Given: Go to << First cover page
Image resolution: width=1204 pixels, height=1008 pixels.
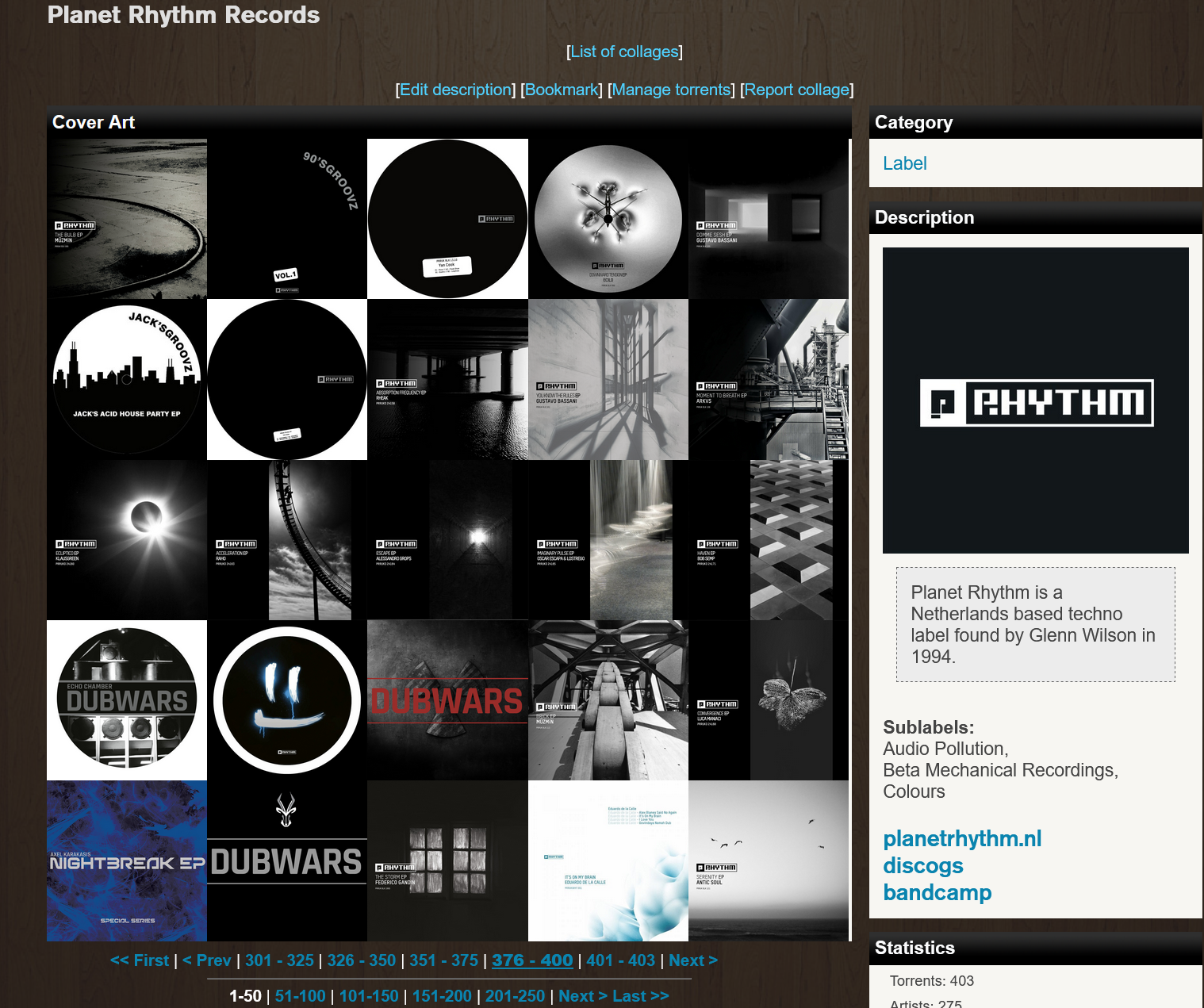Looking at the screenshot, I should pos(140,960).
